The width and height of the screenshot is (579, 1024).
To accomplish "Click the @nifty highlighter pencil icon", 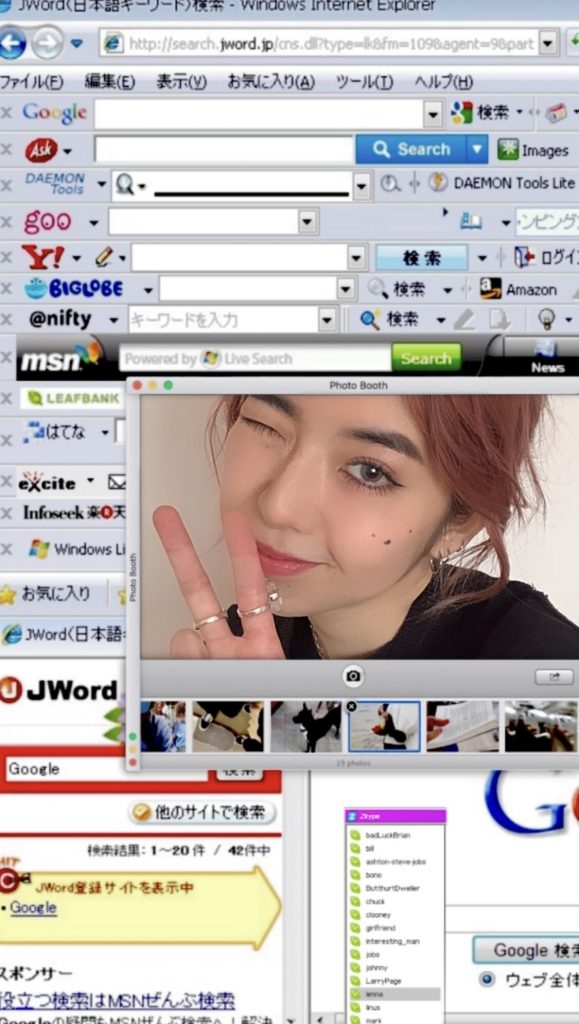I will (464, 319).
